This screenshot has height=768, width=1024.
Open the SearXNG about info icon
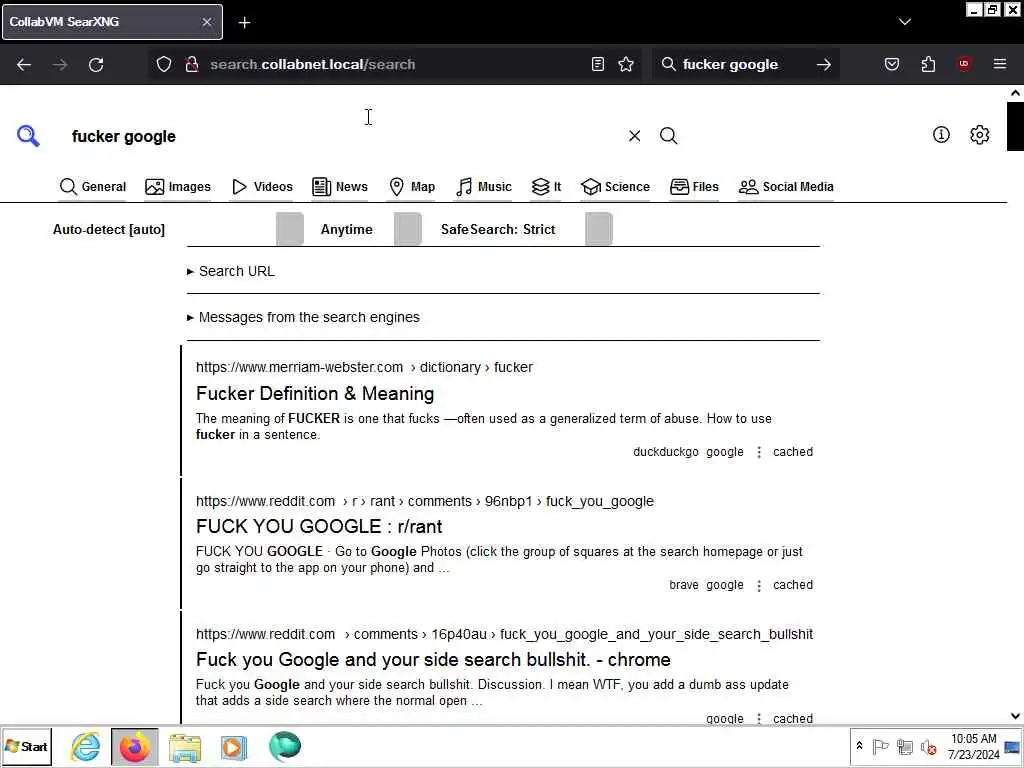(941, 135)
